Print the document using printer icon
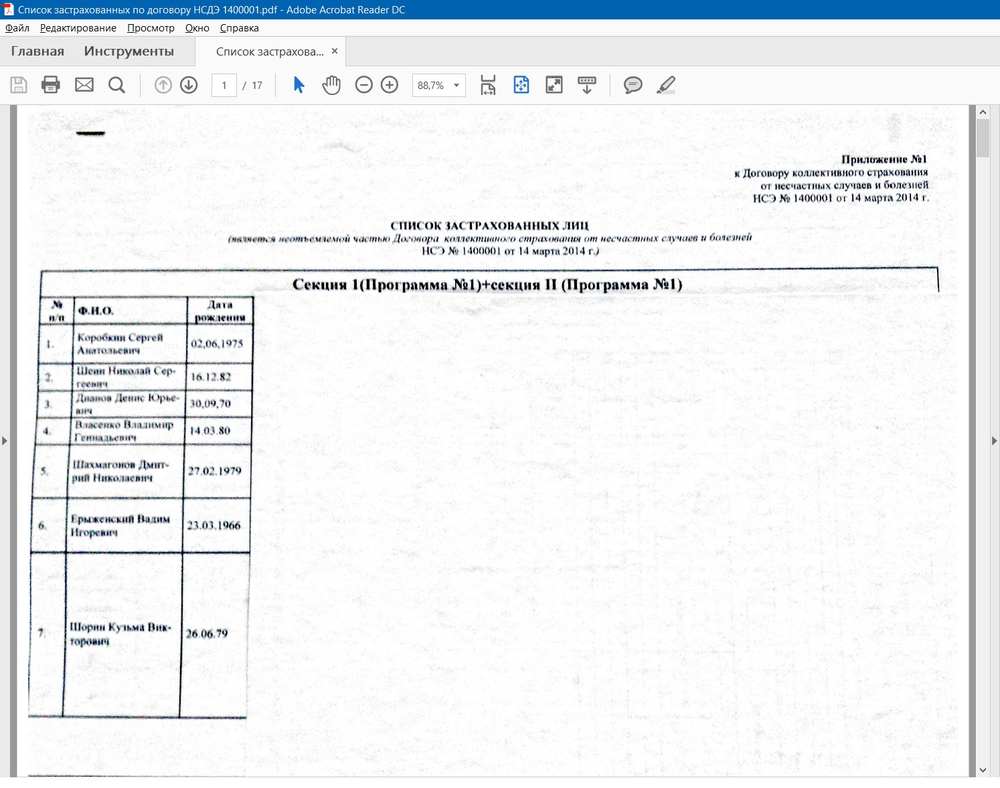Viewport: 1000px width, 788px height. [51, 85]
